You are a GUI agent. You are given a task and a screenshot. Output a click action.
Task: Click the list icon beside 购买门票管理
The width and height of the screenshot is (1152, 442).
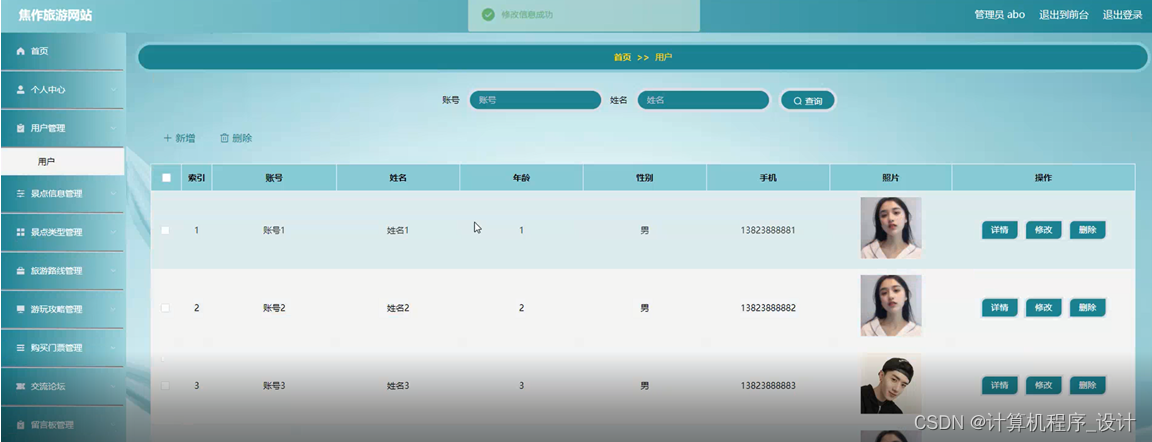click(x=21, y=347)
